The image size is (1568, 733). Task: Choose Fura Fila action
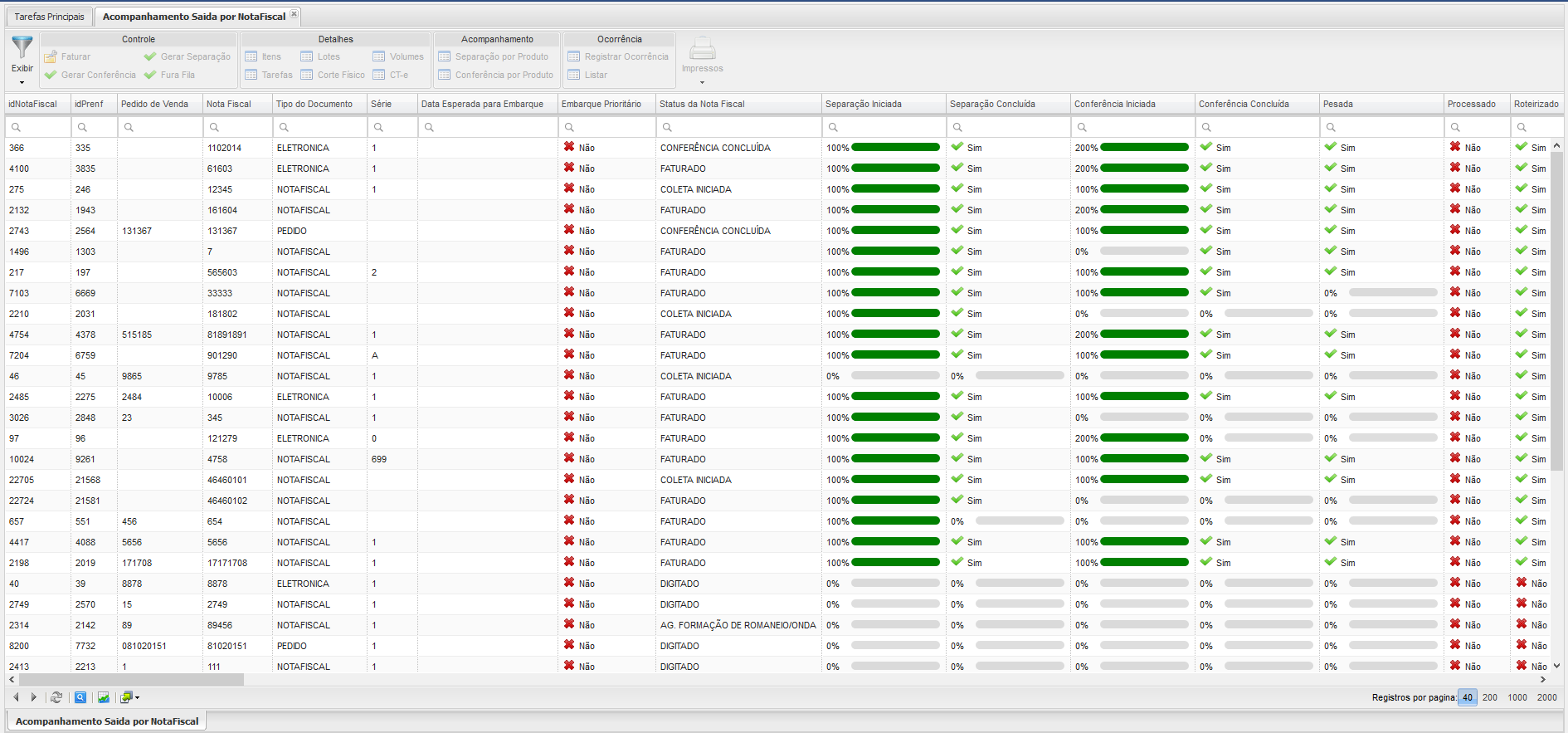tap(169, 75)
